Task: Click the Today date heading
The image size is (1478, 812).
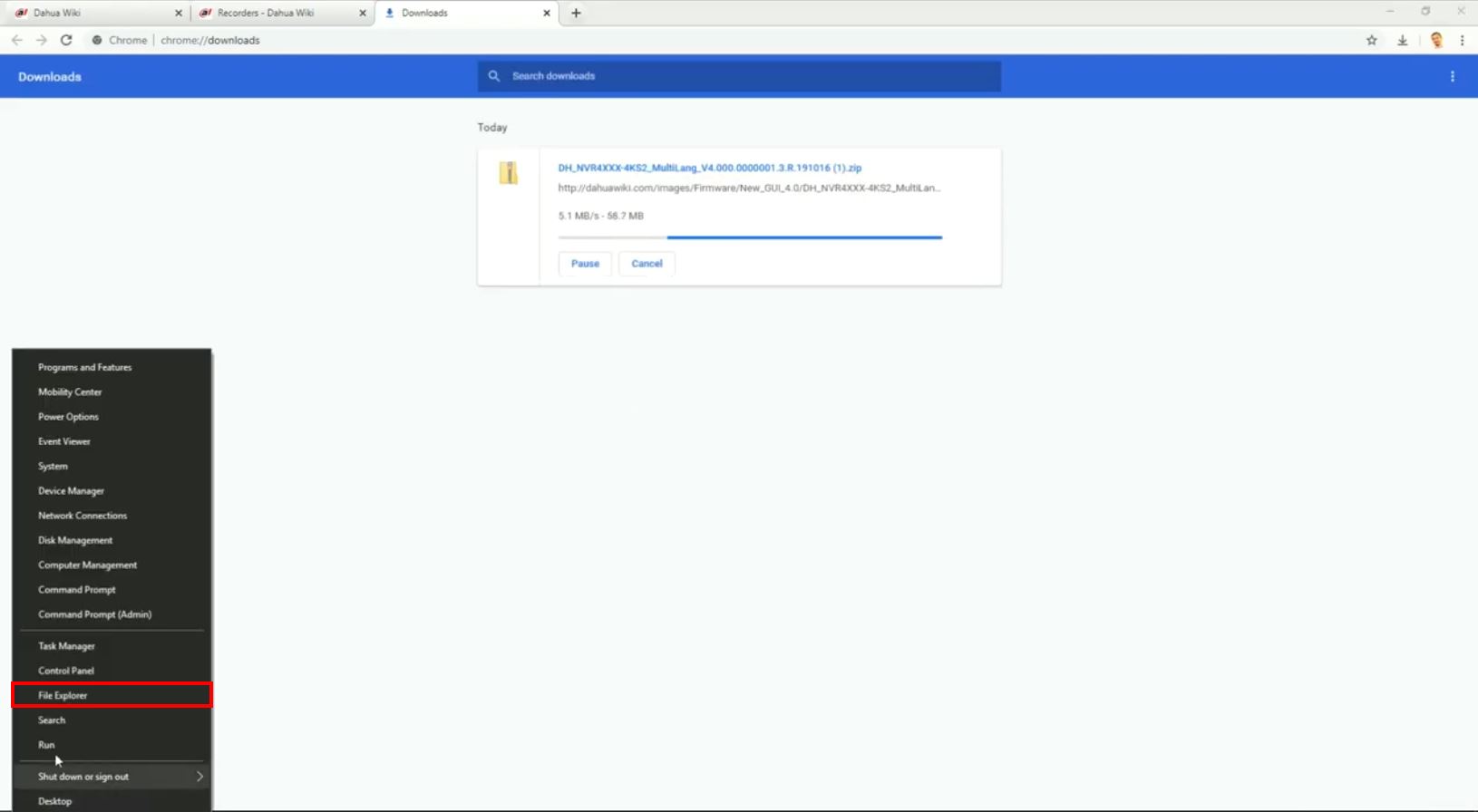Action: (492, 128)
